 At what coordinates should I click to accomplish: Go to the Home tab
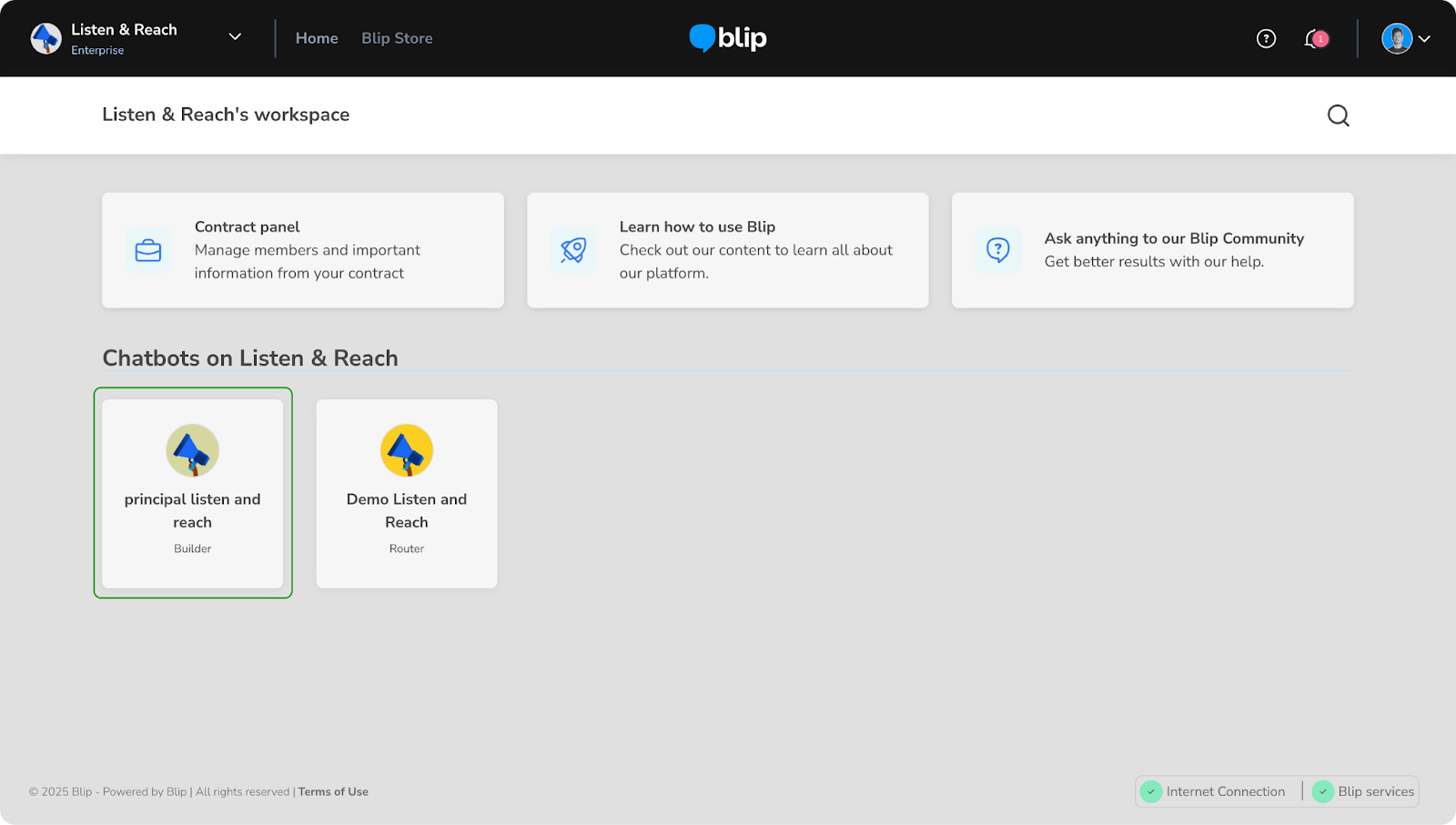click(x=317, y=38)
